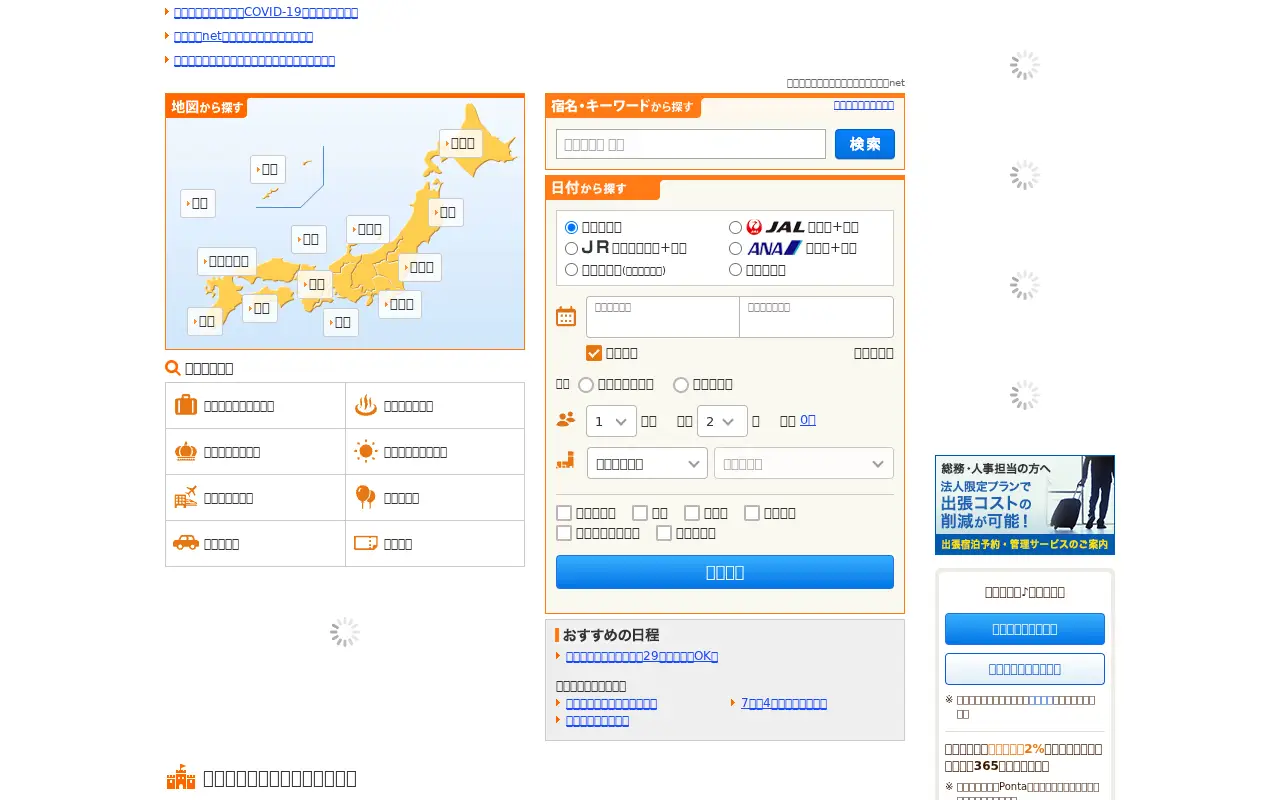Uncheck the orange checked box below the date fields
Viewport: 1280px width, 800px height.
coord(594,353)
